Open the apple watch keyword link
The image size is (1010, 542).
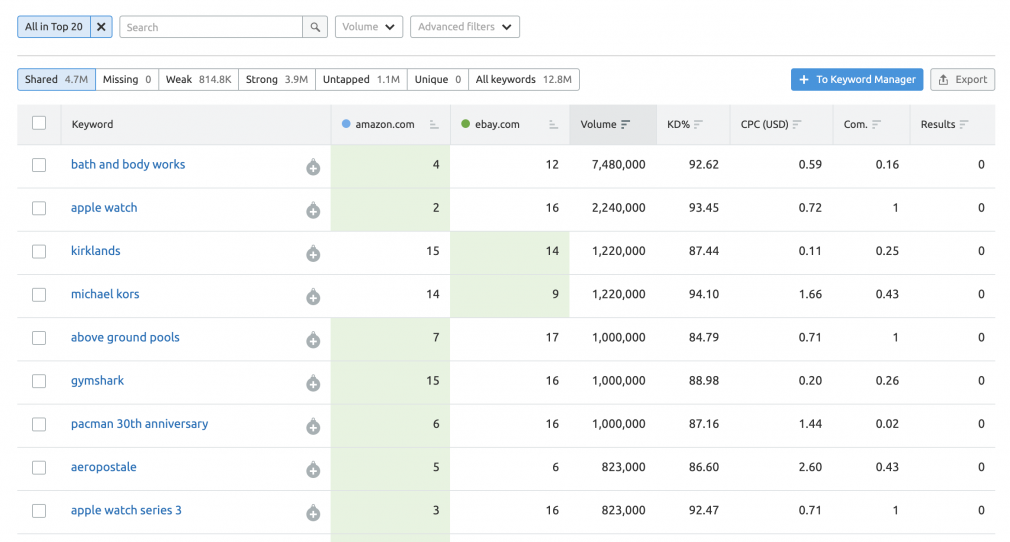click(x=104, y=208)
